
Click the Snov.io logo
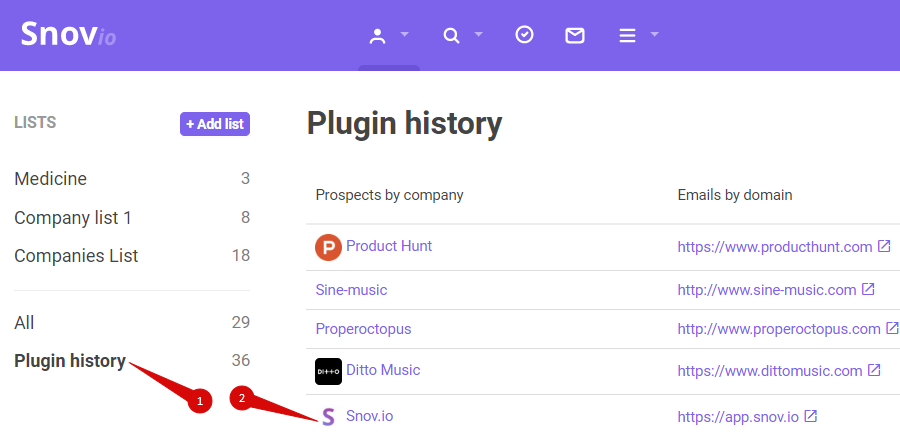[x=68, y=34]
